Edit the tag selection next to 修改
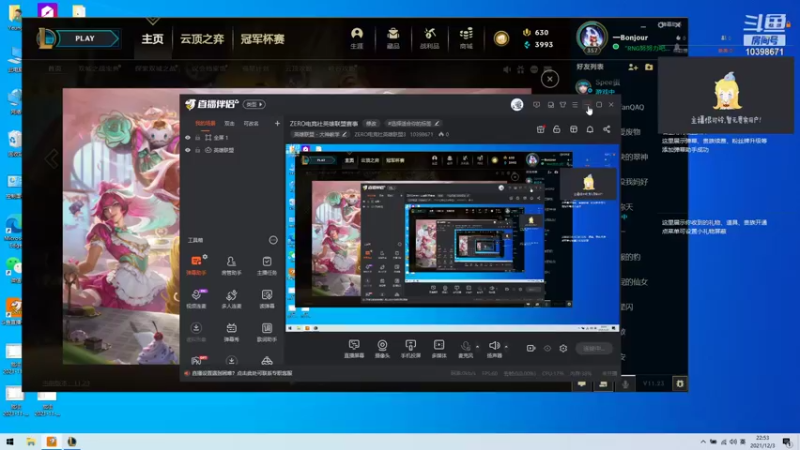 (x=412, y=123)
